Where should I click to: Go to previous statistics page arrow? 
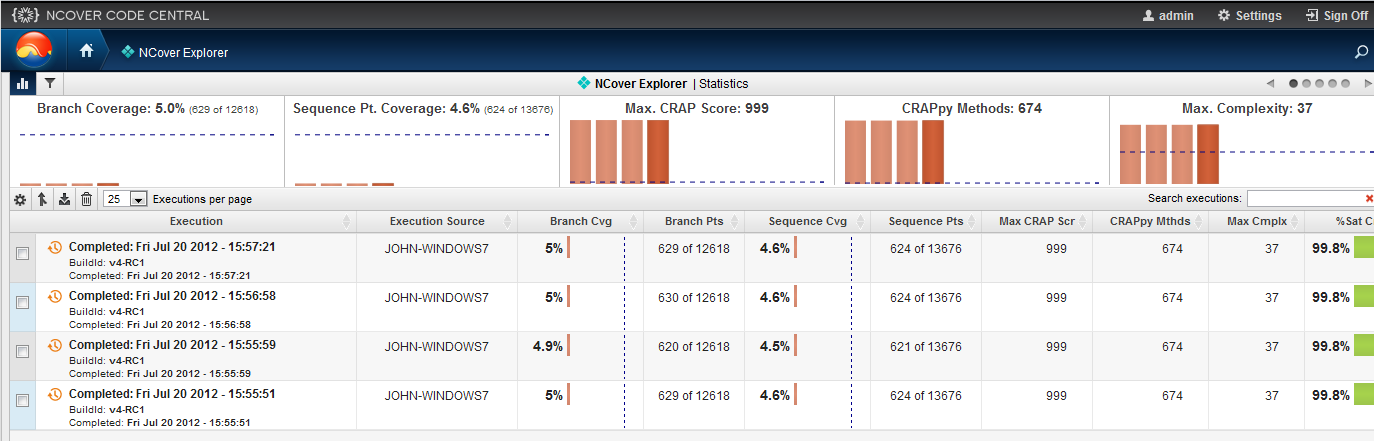[x=1270, y=84]
